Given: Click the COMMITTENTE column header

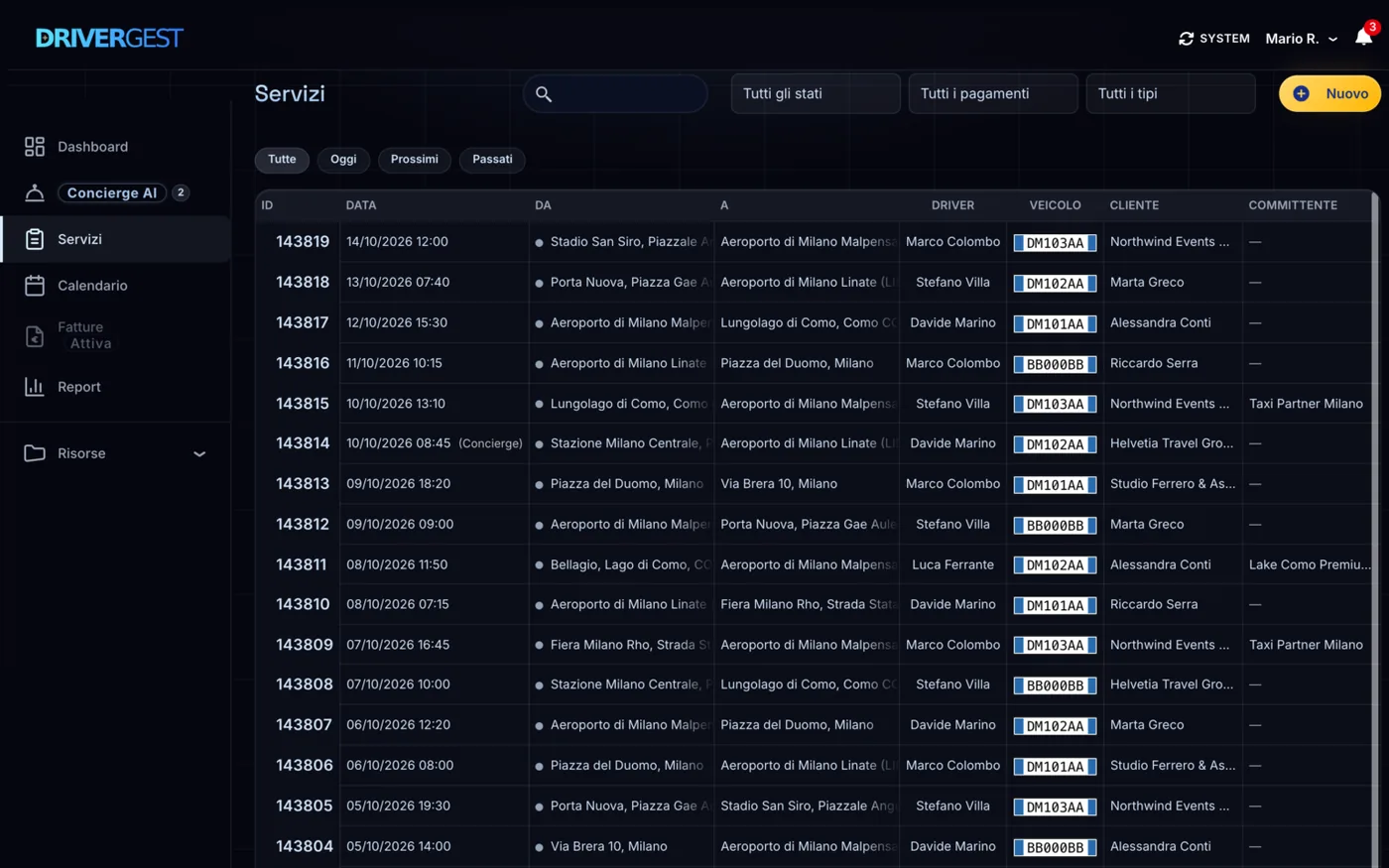Looking at the screenshot, I should click(x=1293, y=205).
